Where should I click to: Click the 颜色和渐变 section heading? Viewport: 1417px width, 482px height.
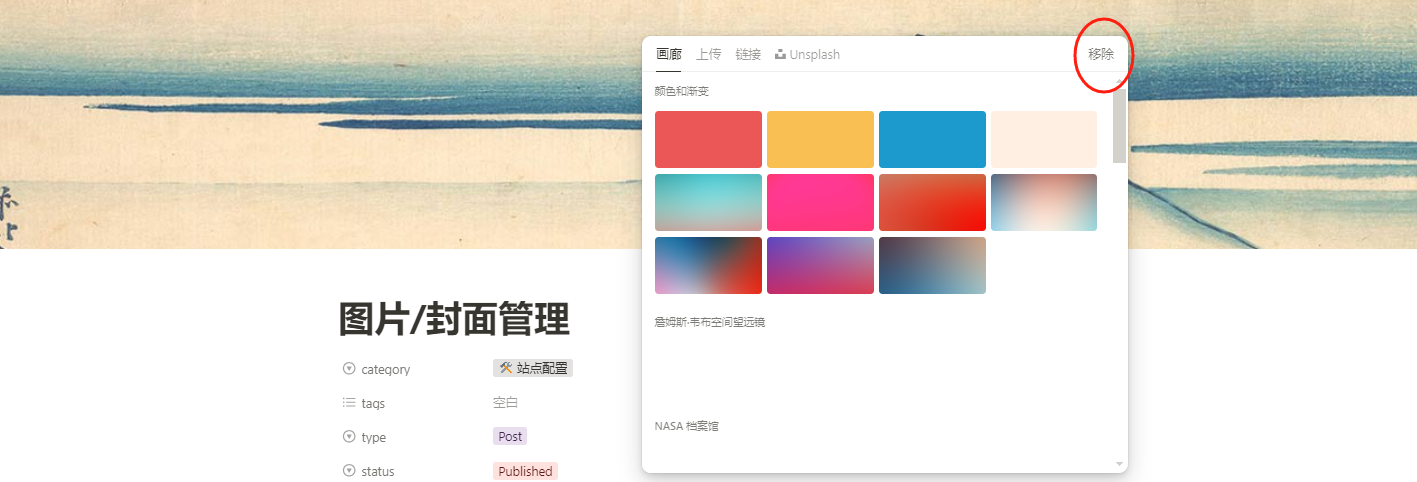[x=682, y=91]
